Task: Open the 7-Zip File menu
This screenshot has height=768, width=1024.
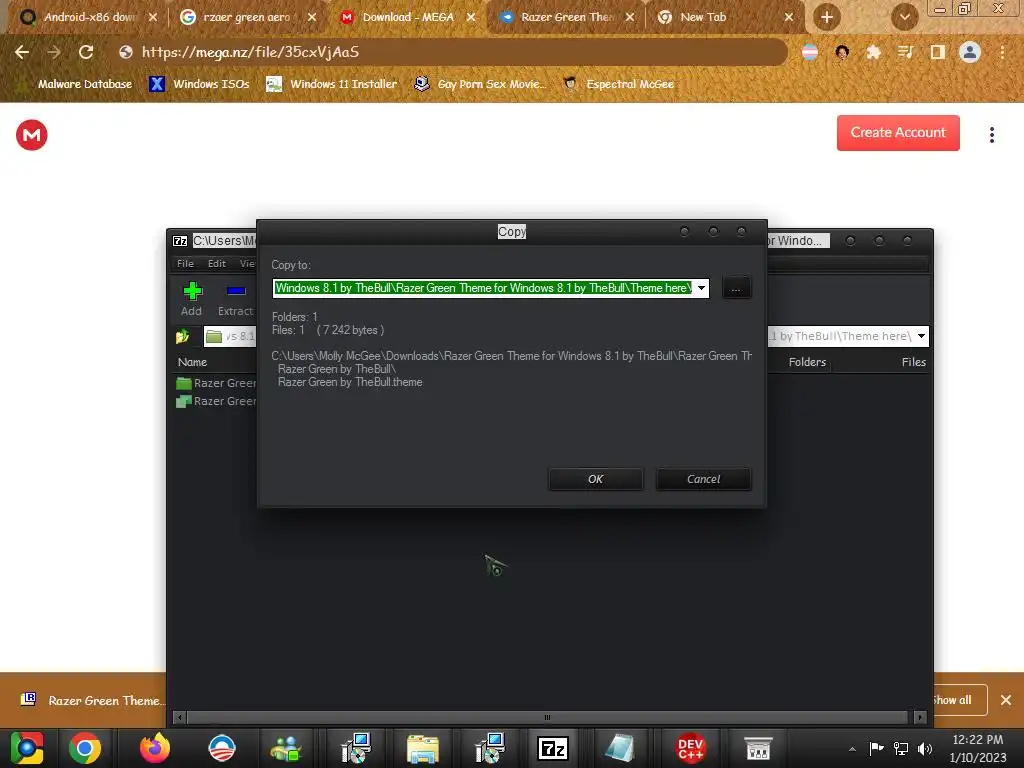Action: (185, 264)
